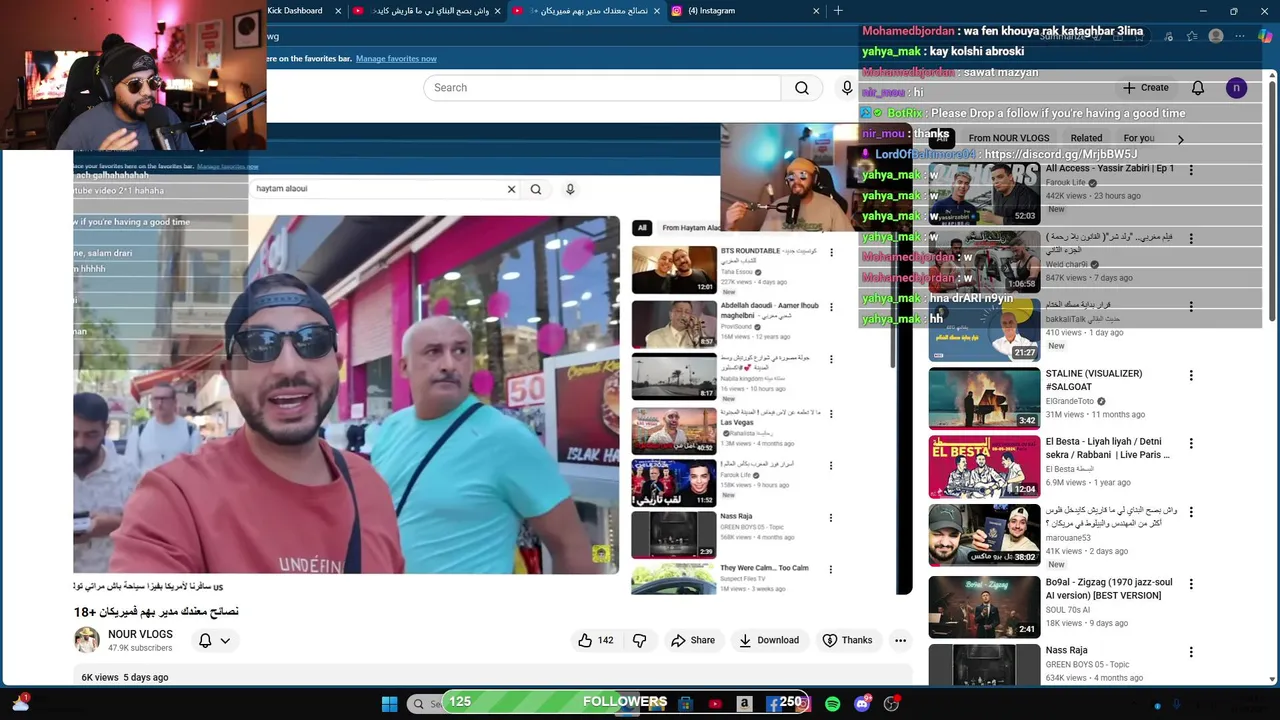Open STALINE piano fire thumbnail
The height and width of the screenshot is (720, 1280).
point(984,398)
